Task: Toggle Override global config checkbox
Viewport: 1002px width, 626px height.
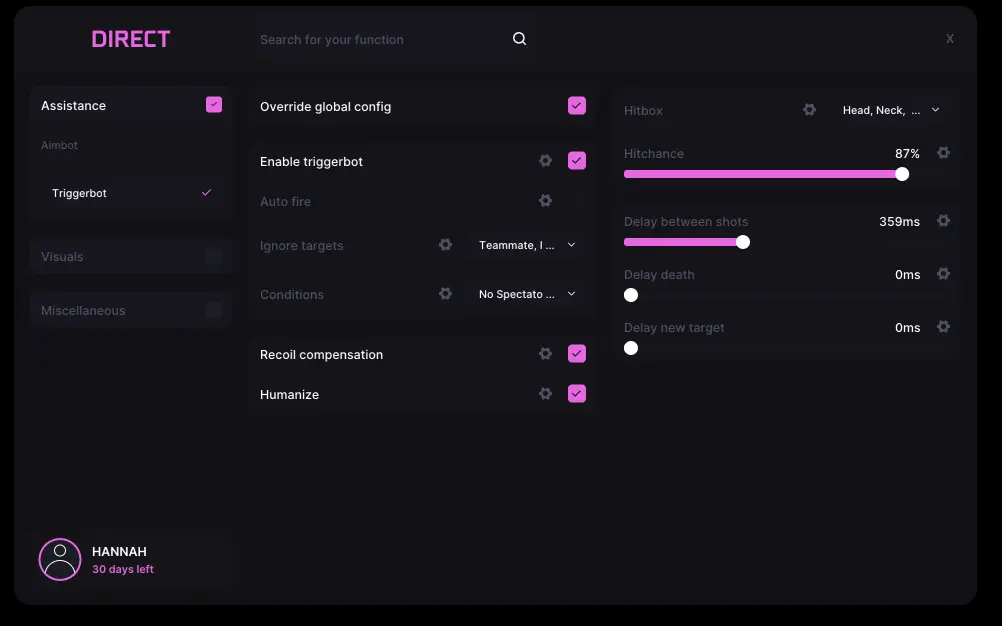Action: point(577,106)
